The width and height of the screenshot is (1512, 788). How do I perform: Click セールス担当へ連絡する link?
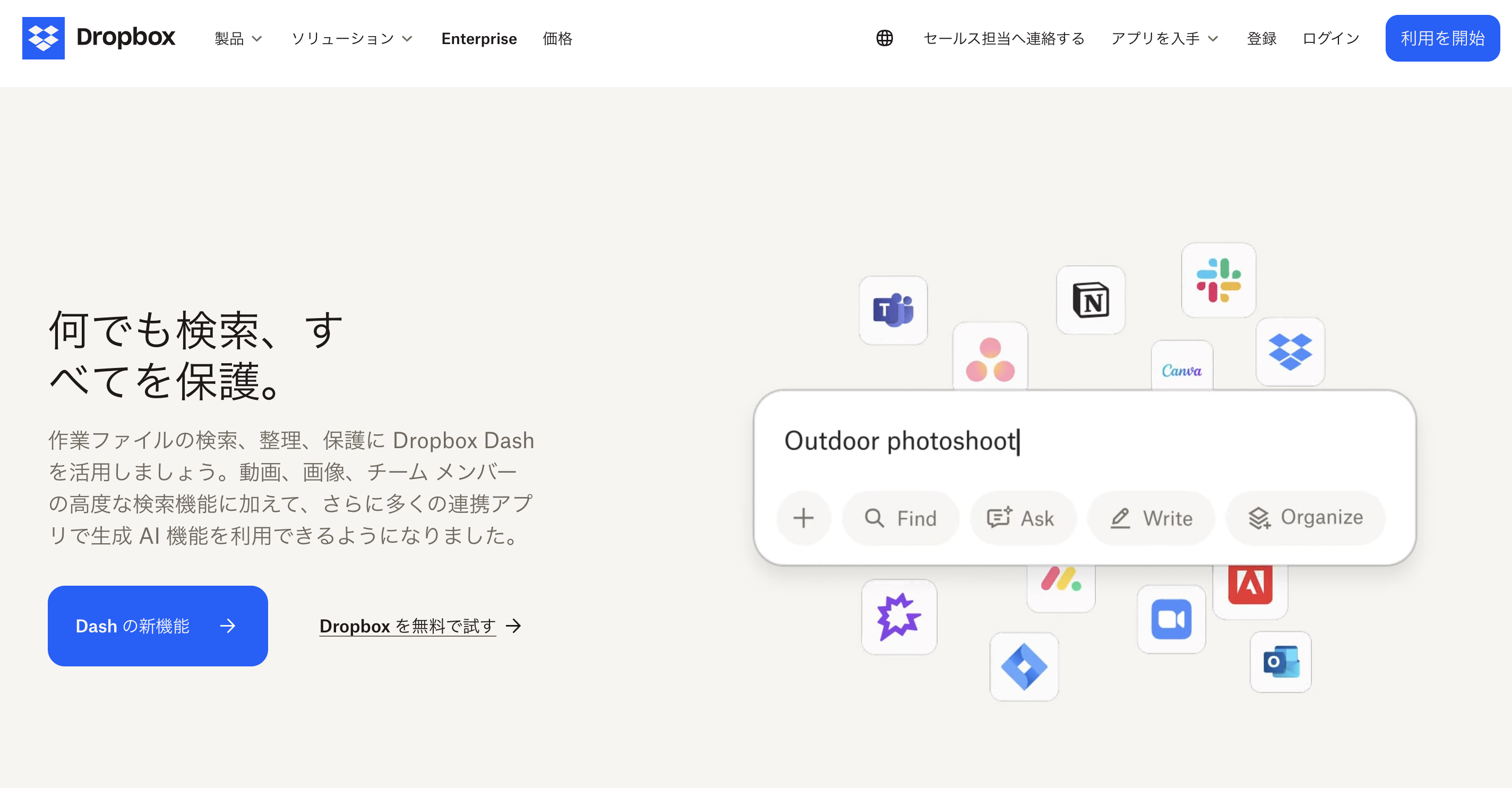pyautogui.click(x=1004, y=39)
